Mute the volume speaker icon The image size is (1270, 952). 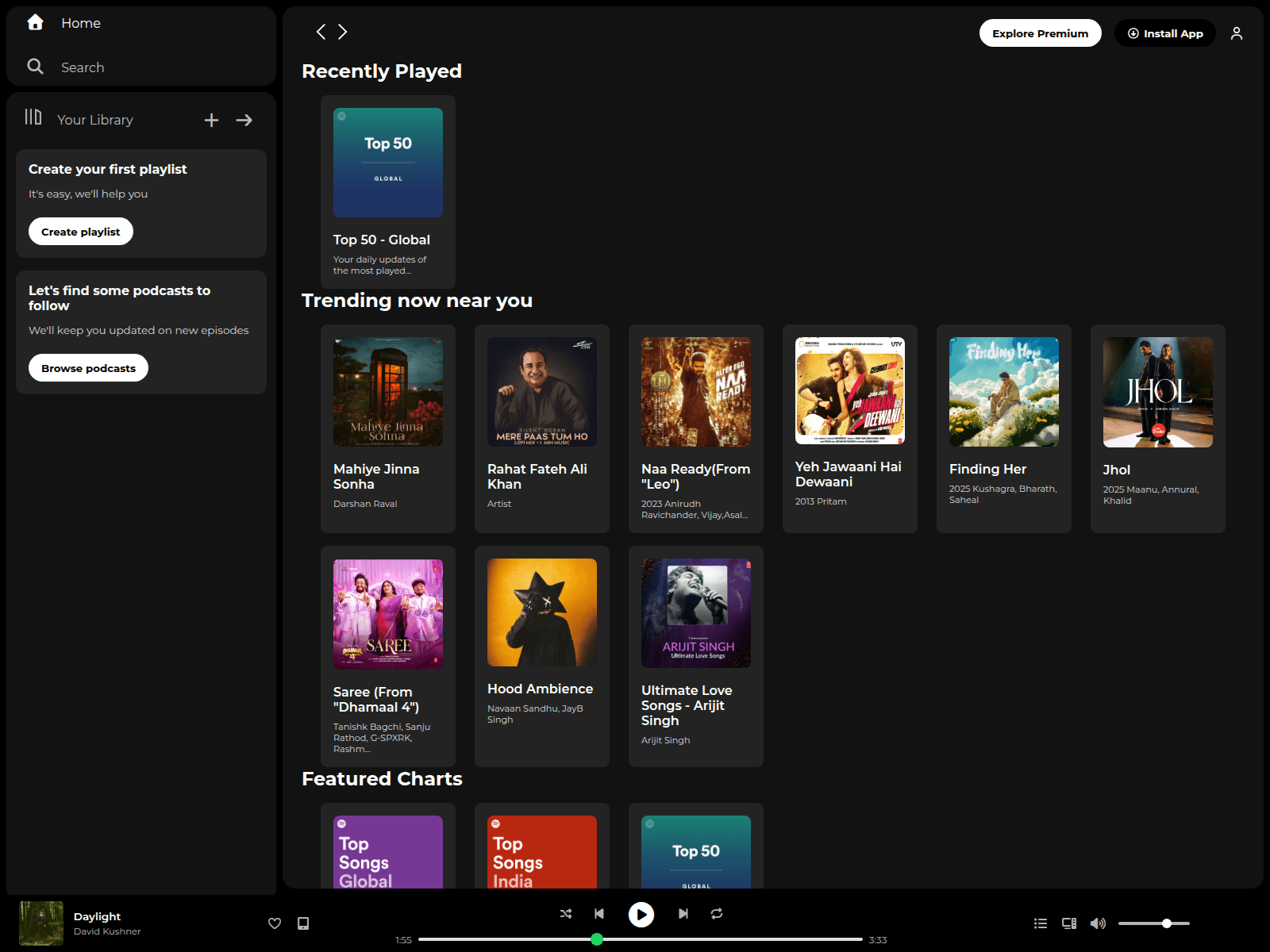point(1098,923)
